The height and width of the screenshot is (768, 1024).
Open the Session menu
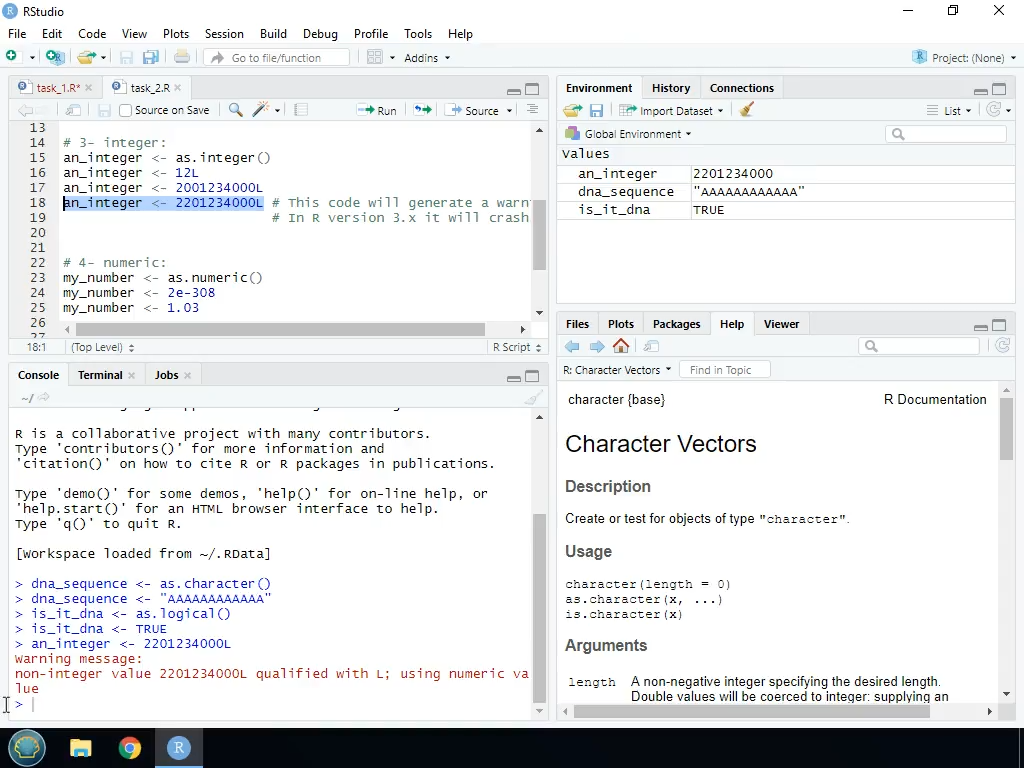(224, 33)
